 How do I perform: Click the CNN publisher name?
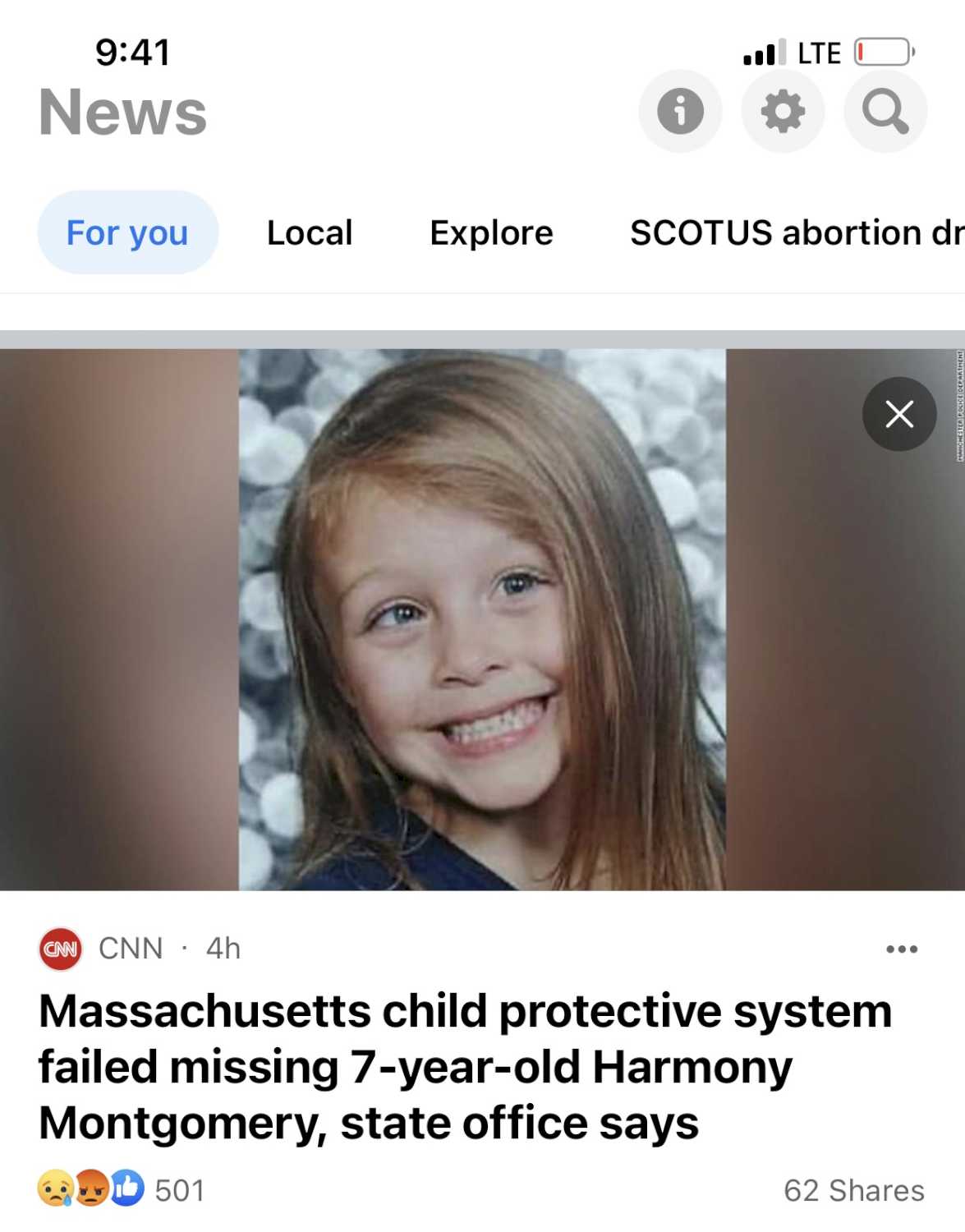[x=131, y=949]
